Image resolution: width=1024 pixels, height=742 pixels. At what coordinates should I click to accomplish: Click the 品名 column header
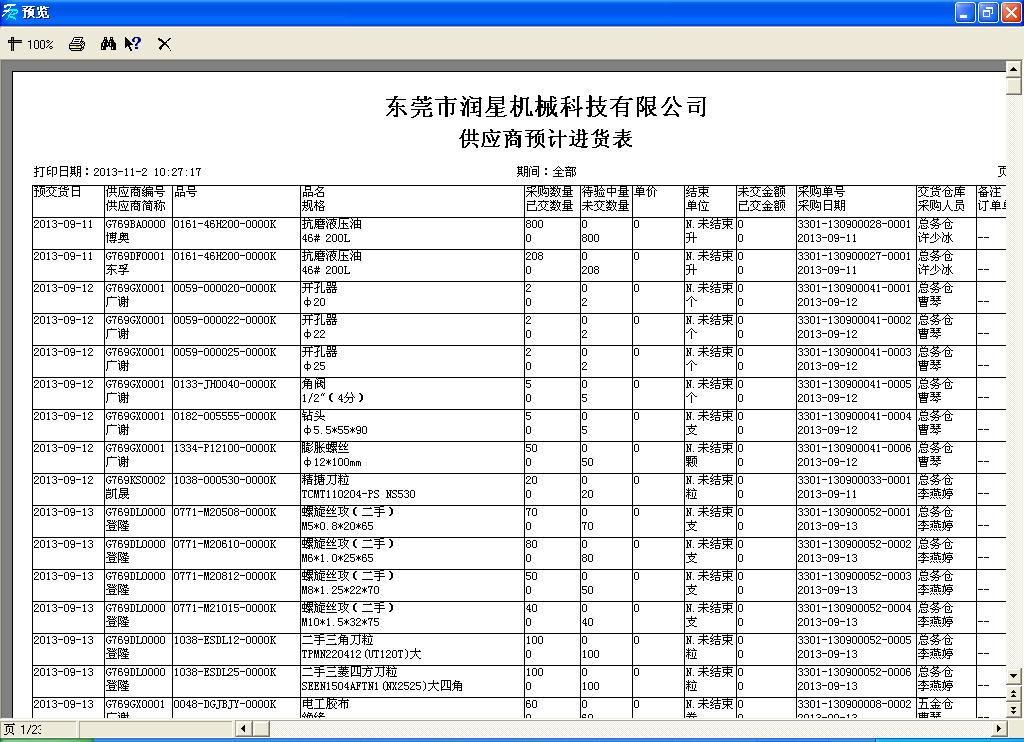click(x=313, y=192)
